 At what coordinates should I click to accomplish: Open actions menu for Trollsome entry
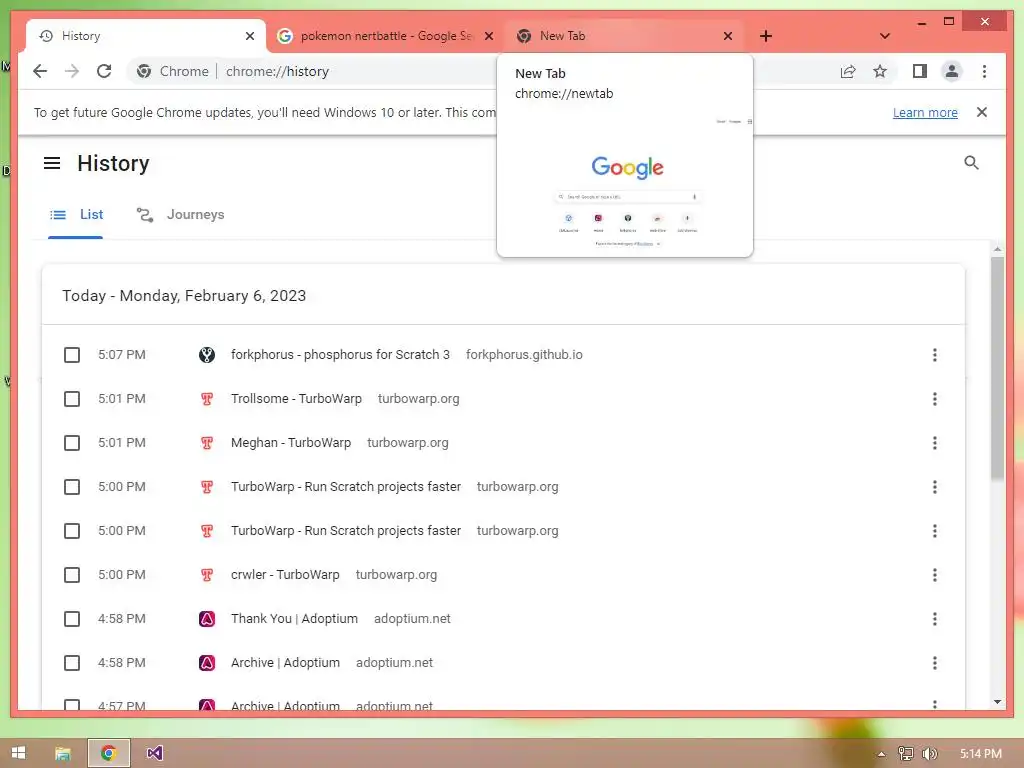click(x=935, y=399)
